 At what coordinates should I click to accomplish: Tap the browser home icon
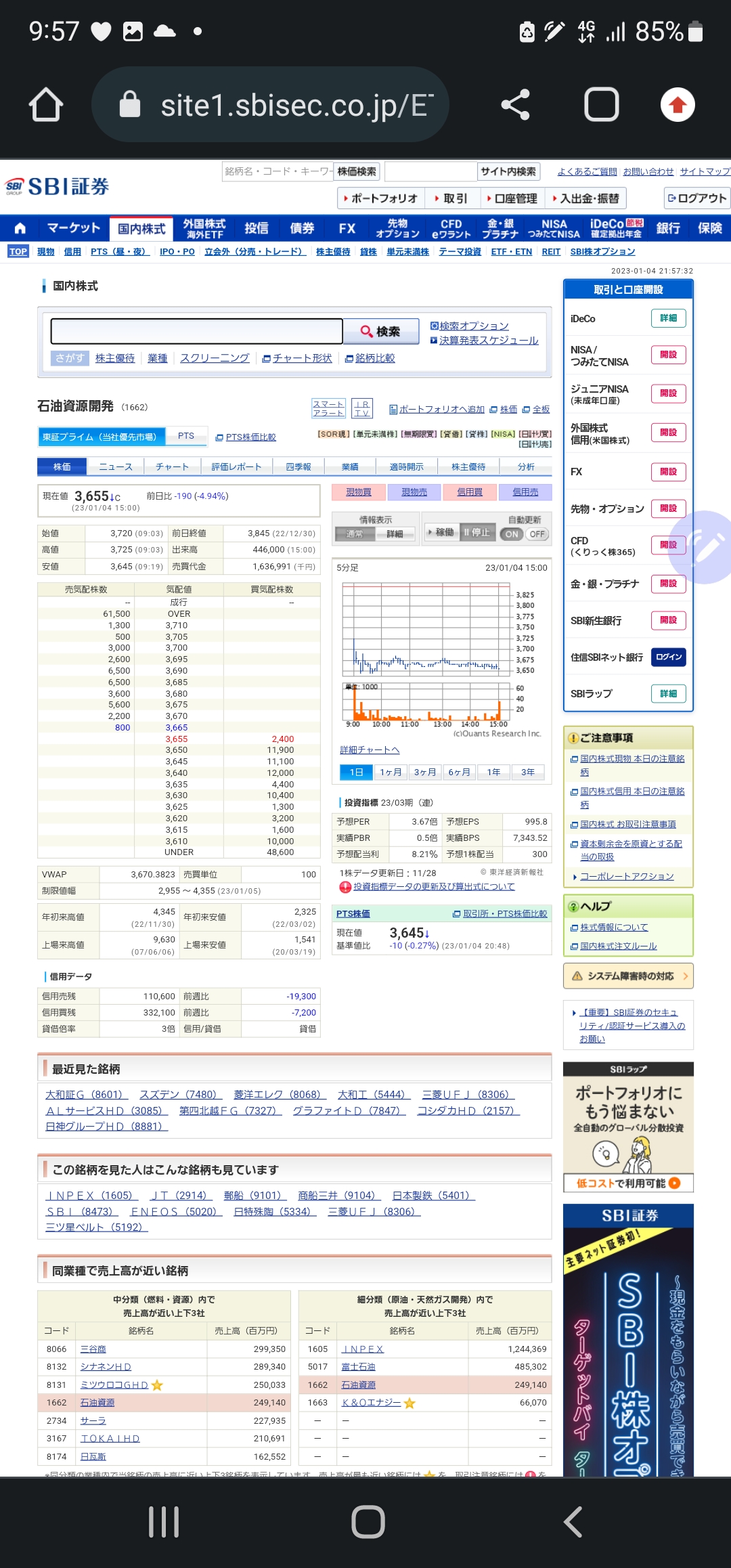[46, 105]
